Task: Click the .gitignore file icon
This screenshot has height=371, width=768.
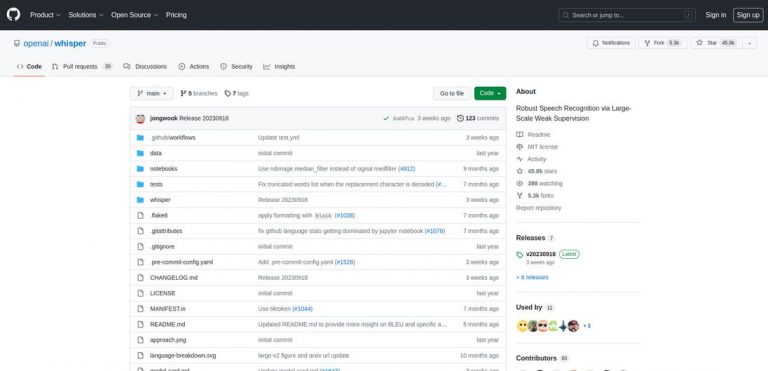Action: (x=141, y=247)
